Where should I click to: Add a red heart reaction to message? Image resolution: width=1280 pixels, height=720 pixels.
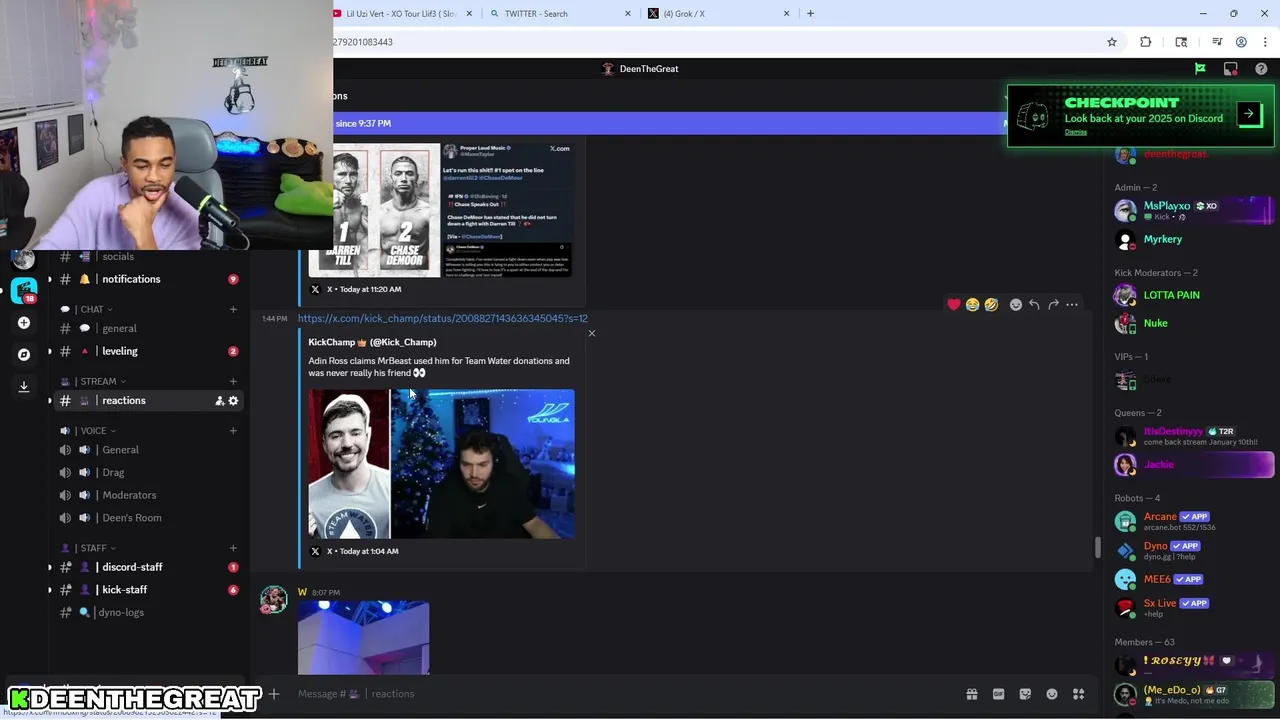tap(954, 304)
